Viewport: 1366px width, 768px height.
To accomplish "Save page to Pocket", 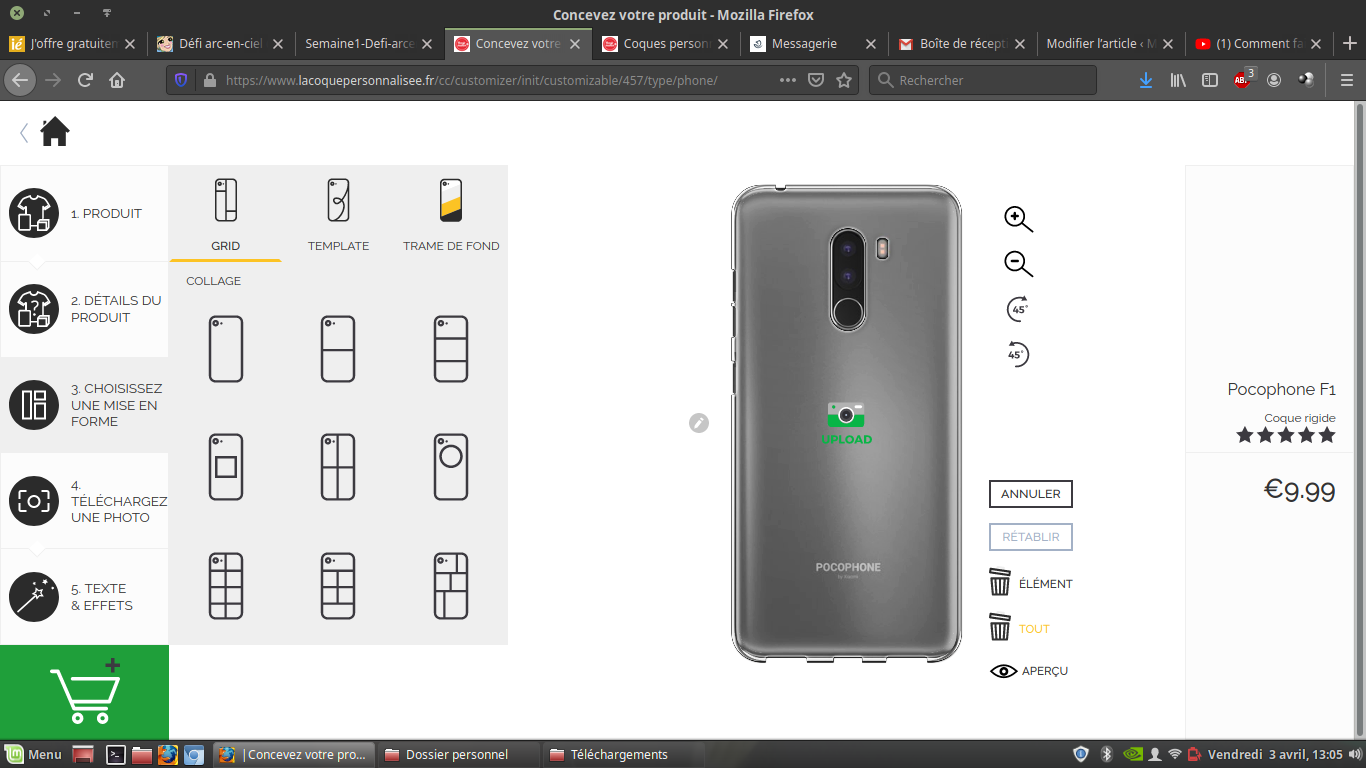I will [816, 80].
